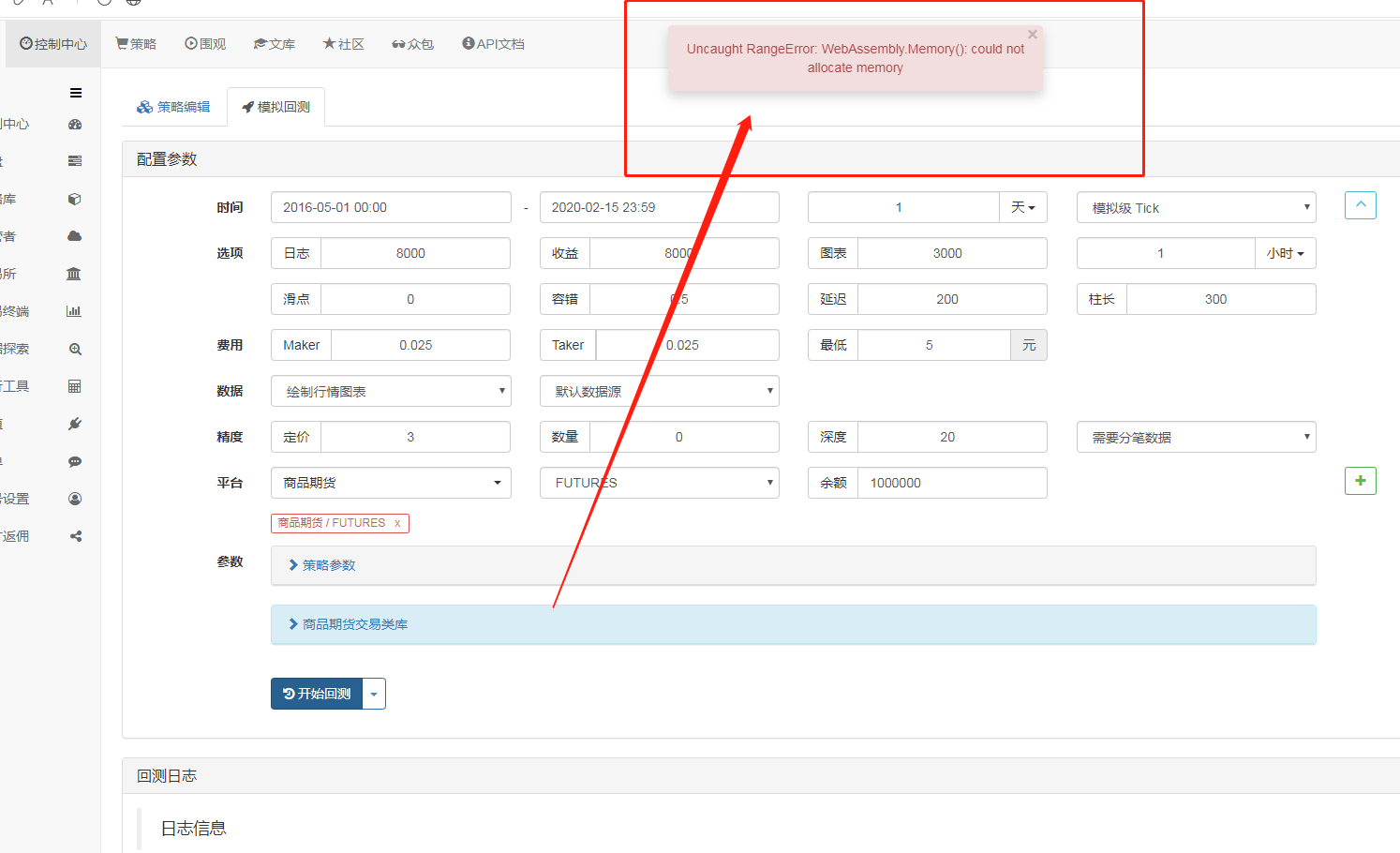The image size is (1400, 853).
Task: Open the 开始回测 split-button arrow
Action: 374,694
